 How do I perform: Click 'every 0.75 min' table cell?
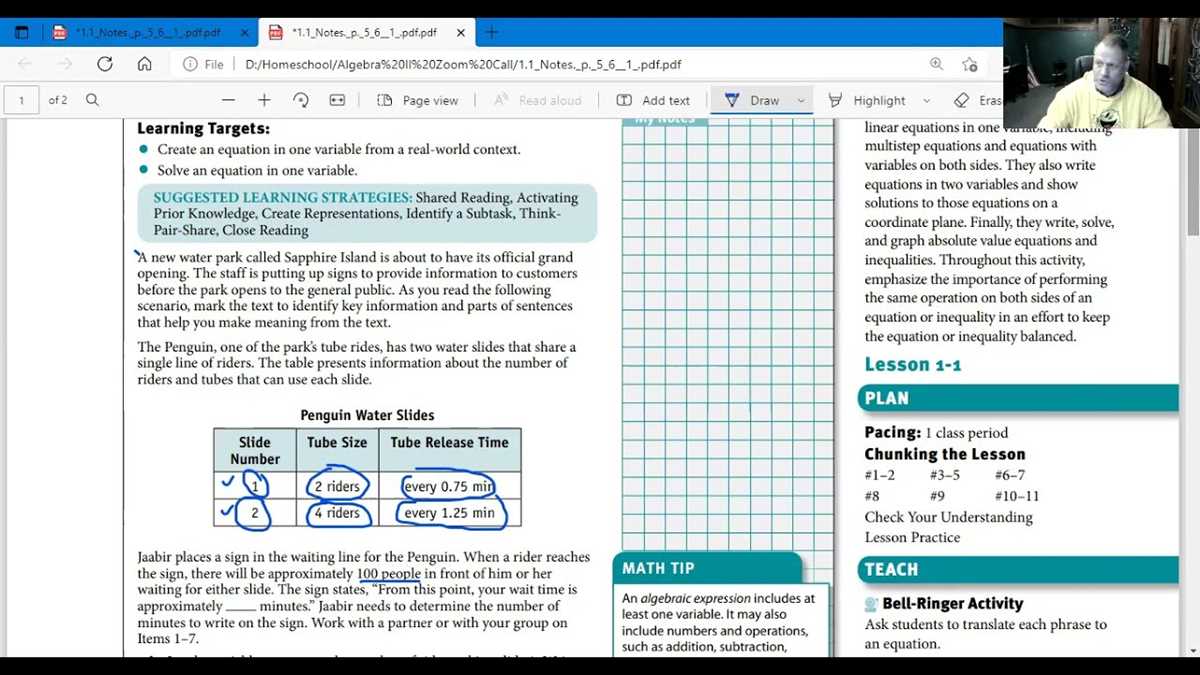(449, 486)
